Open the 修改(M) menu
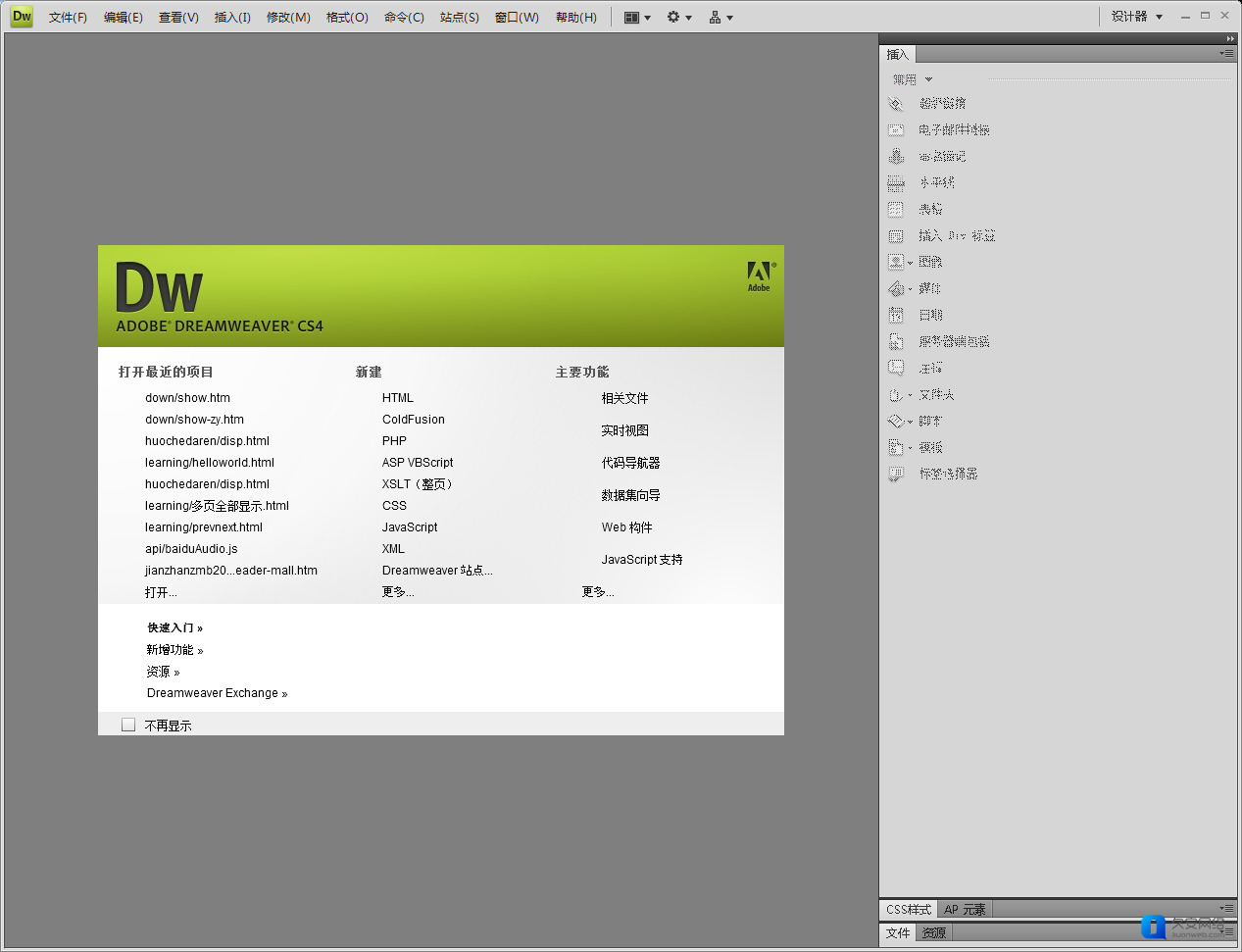 pyautogui.click(x=288, y=18)
